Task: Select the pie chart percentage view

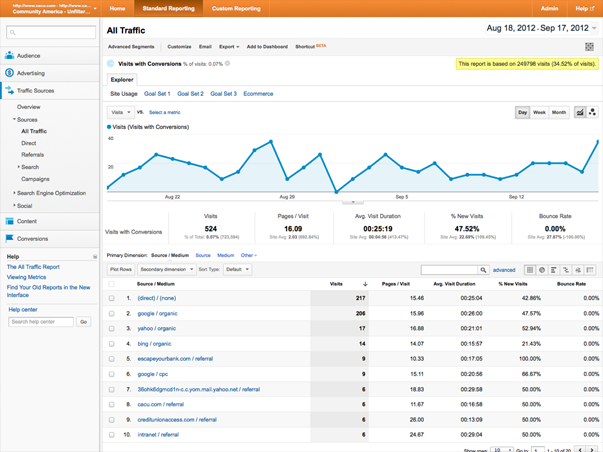Action: (x=542, y=270)
